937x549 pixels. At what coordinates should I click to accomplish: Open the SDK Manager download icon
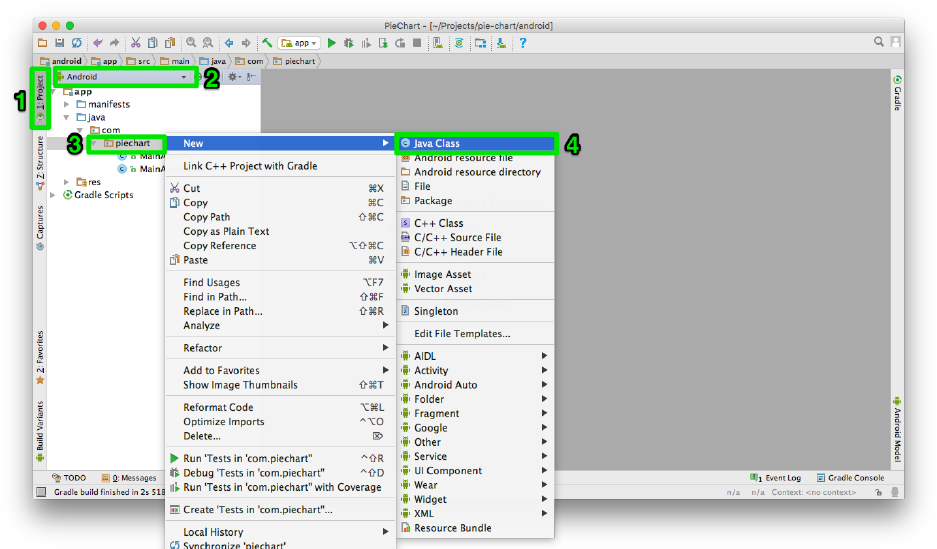click(501, 43)
